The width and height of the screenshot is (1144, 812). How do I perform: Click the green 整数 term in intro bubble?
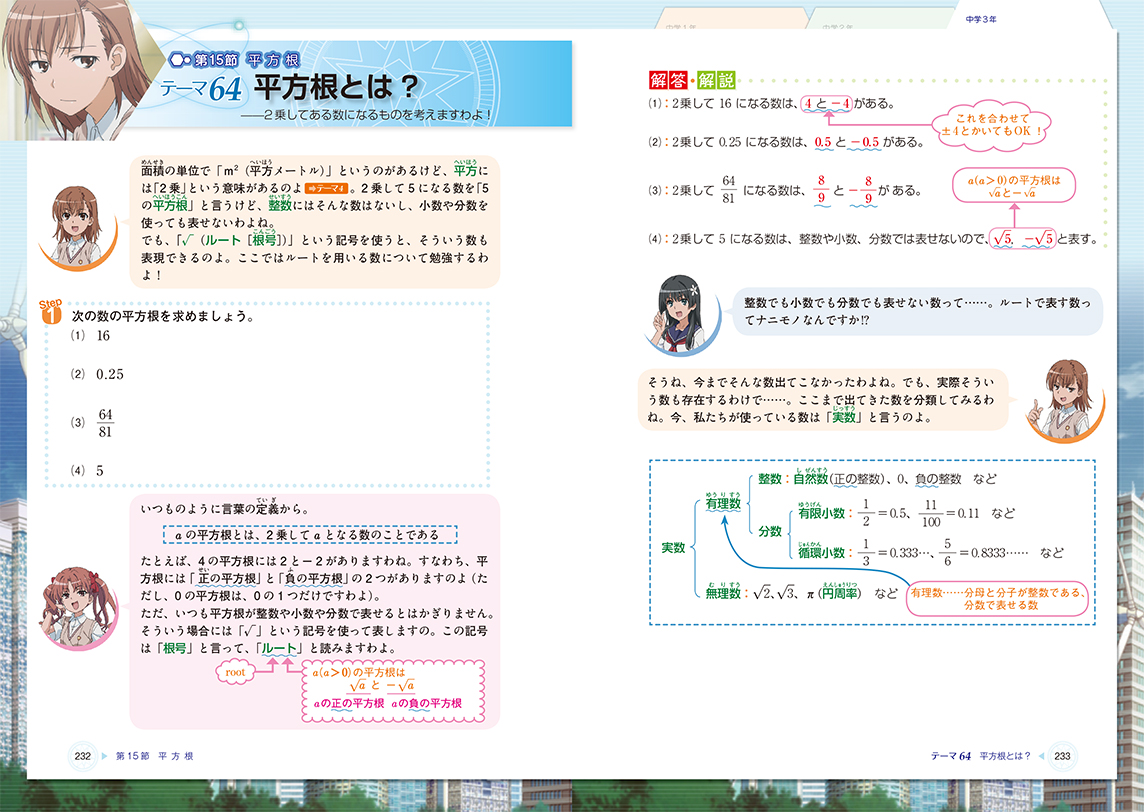[x=280, y=206]
